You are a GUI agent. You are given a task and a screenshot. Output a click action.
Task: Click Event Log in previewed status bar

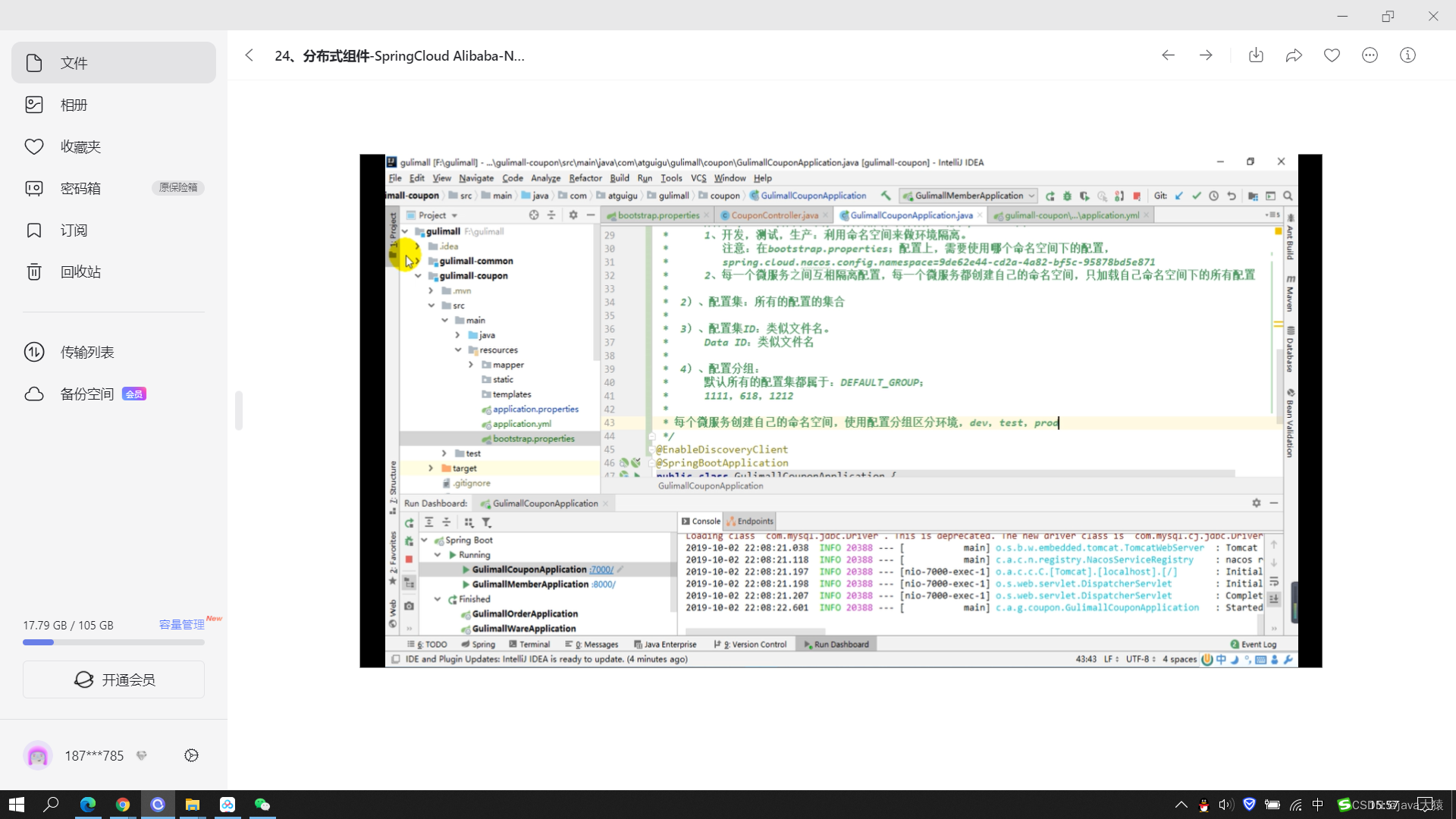1254,645
